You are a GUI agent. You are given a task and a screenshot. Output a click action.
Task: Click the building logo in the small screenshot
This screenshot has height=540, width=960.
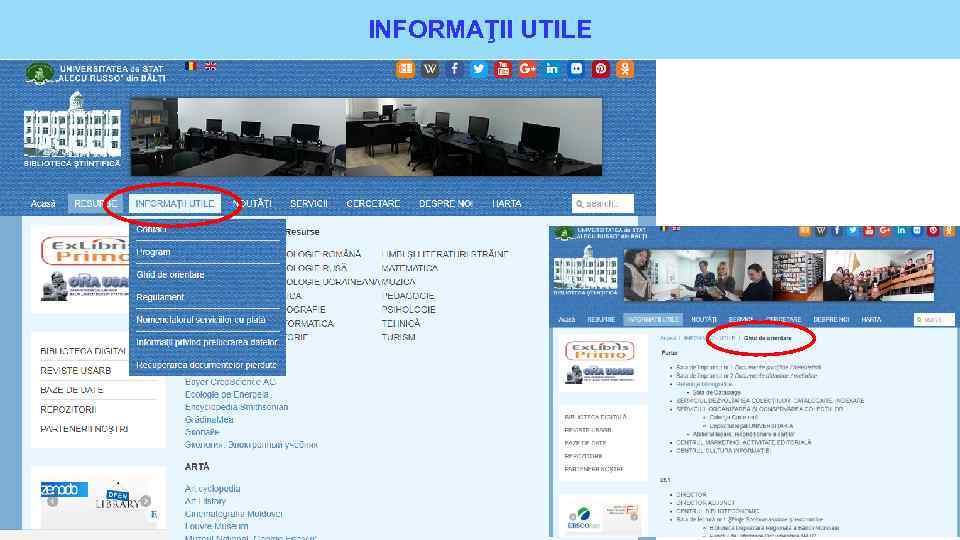click(x=585, y=270)
